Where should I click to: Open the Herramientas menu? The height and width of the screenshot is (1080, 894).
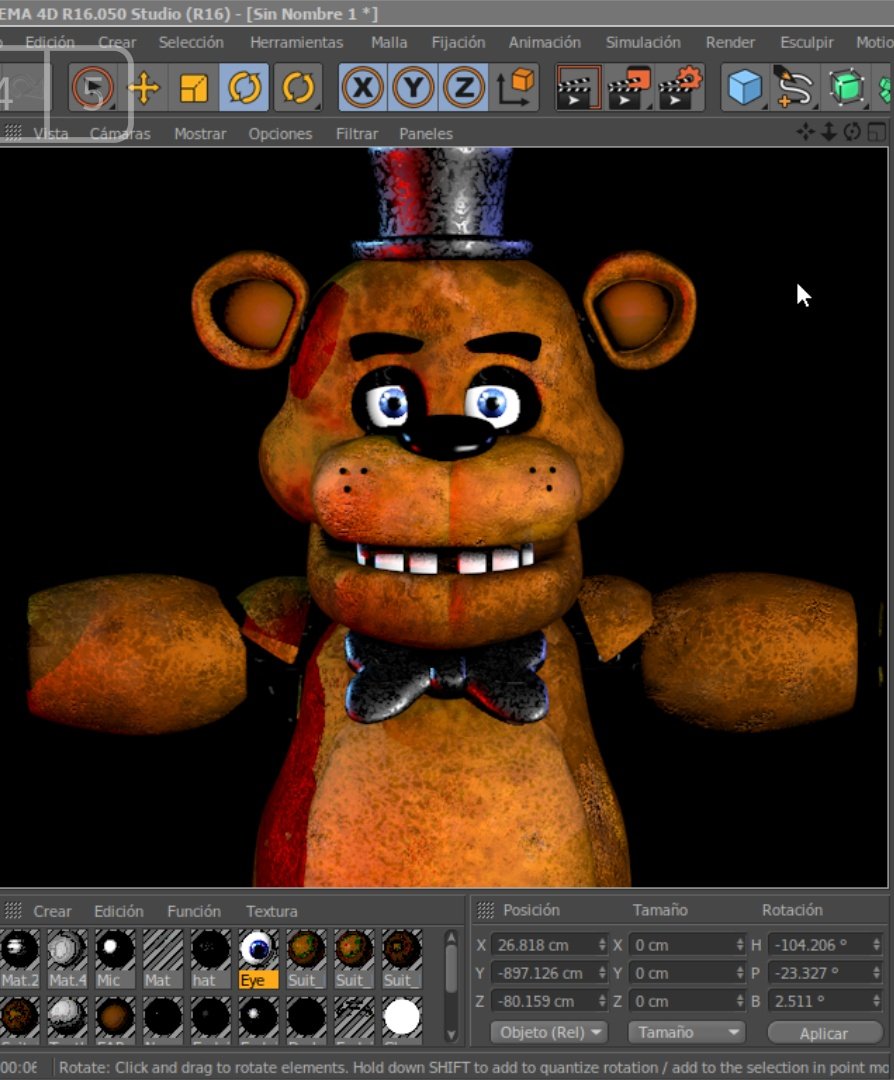click(x=296, y=42)
